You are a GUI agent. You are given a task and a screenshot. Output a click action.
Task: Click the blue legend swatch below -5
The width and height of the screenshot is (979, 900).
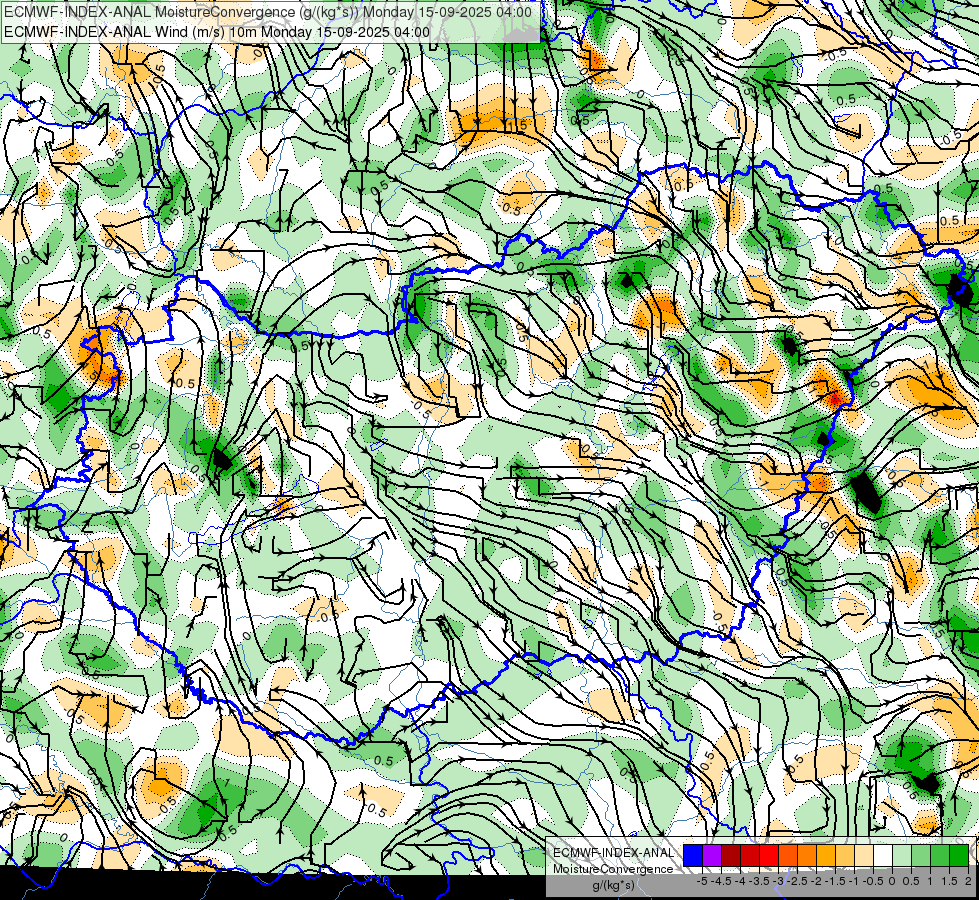click(x=693, y=855)
